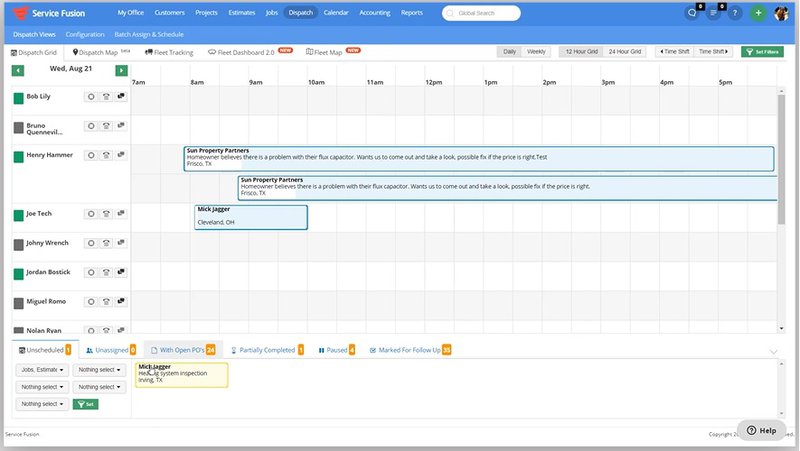Image resolution: width=800 pixels, height=451 pixels.
Task: Open the Fleet Map tab
Action: [x=333, y=52]
